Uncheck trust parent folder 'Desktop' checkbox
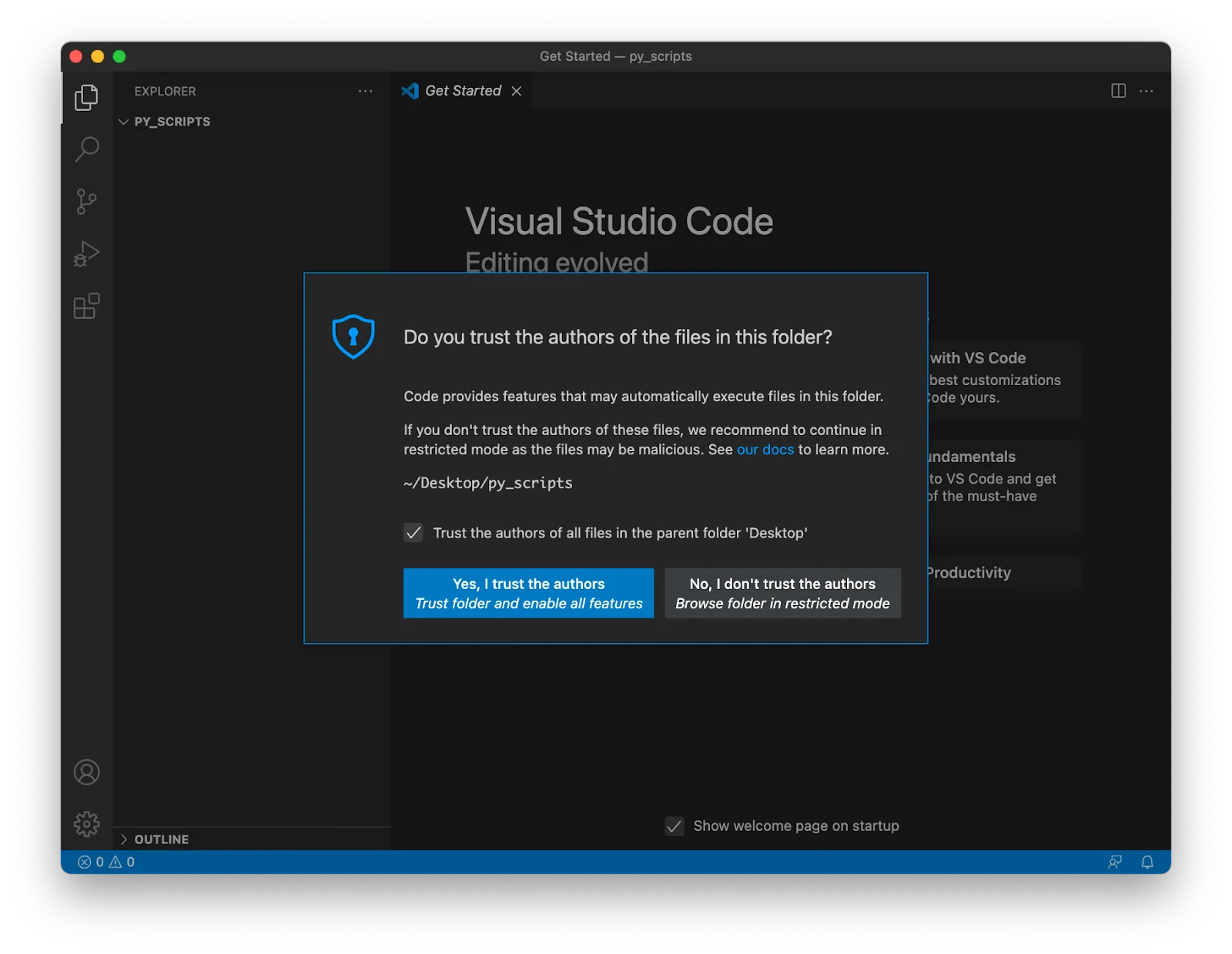This screenshot has width=1232, height=954. coord(413,533)
